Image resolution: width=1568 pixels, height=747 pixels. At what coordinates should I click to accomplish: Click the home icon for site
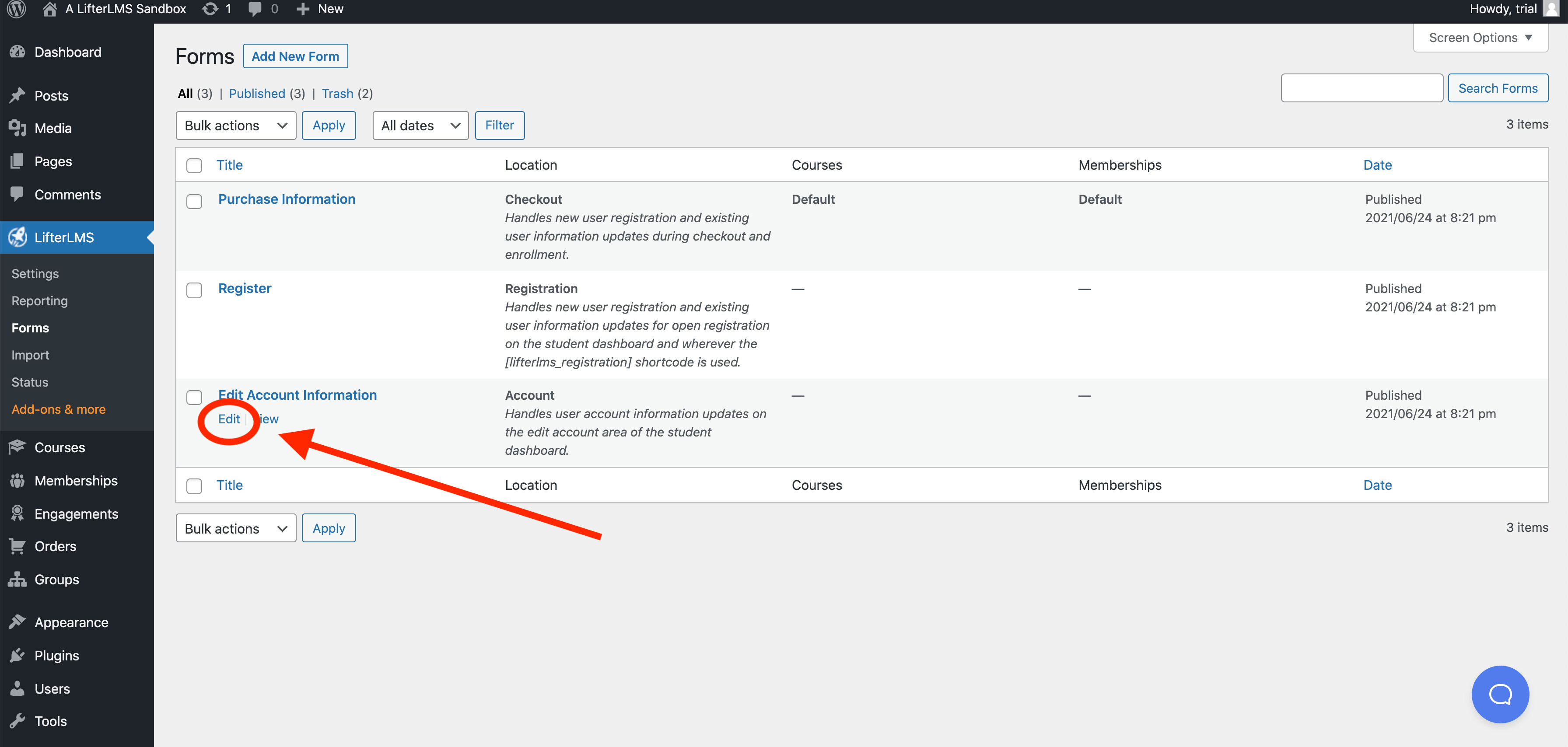[x=50, y=9]
